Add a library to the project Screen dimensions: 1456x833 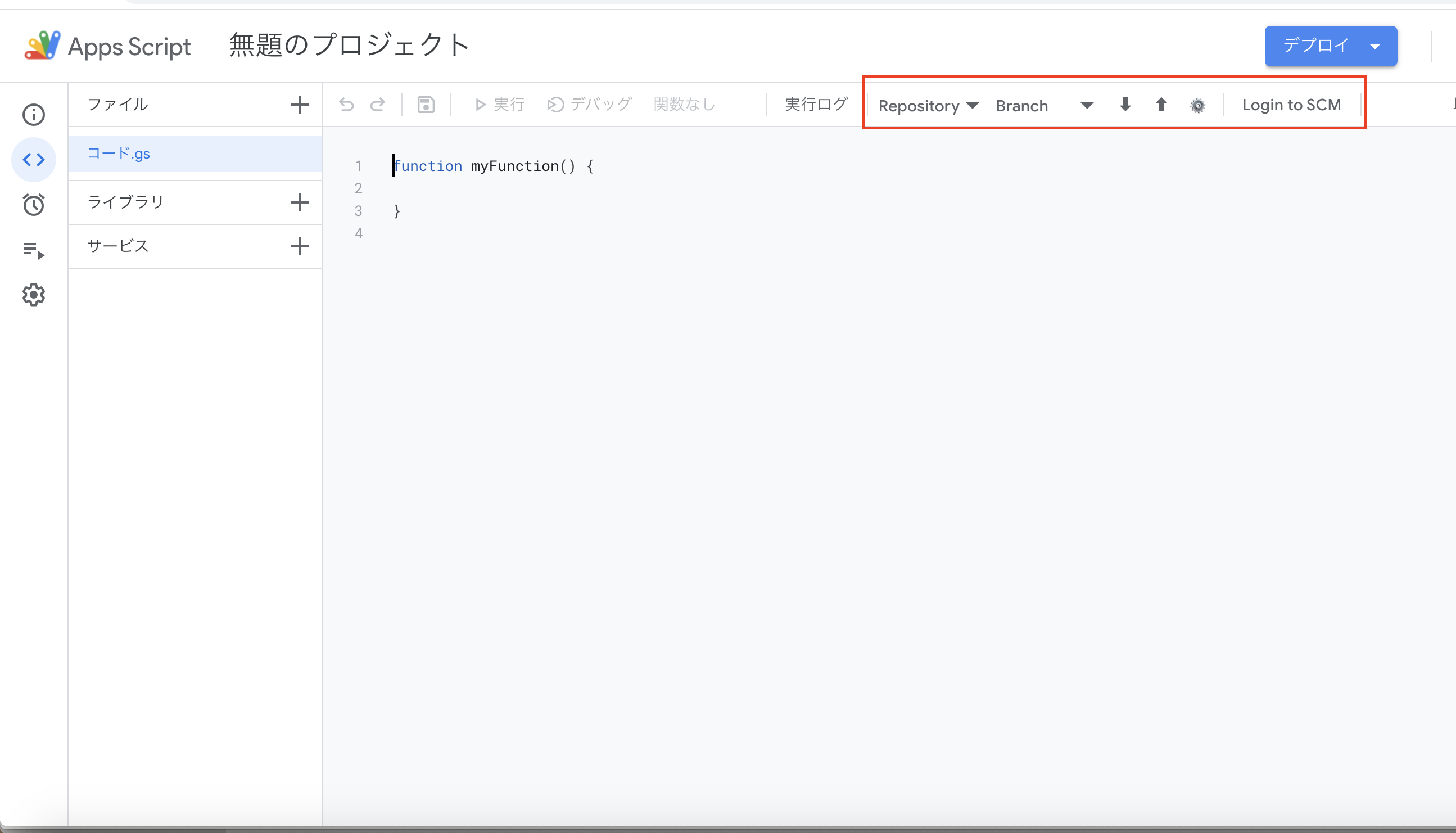[x=300, y=202]
